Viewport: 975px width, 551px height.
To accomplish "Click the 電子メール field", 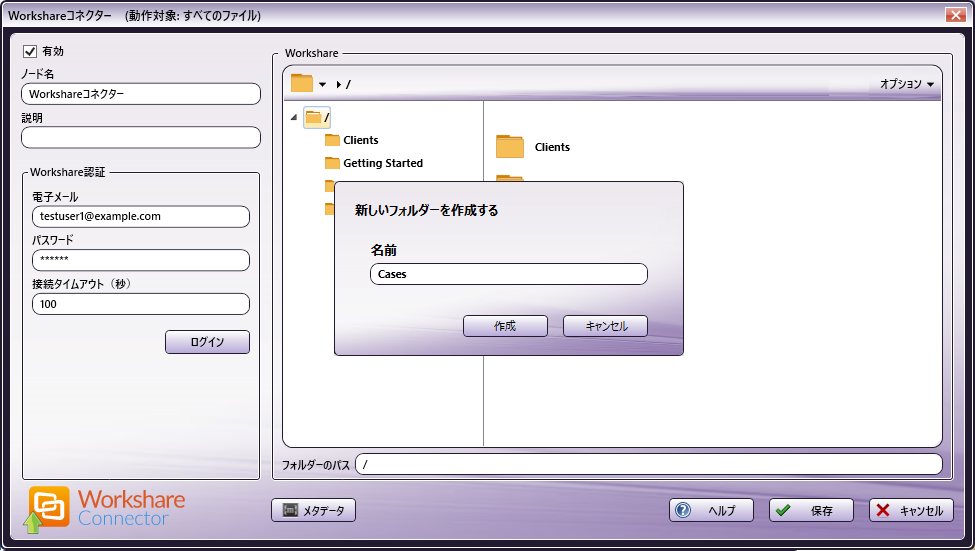I will coord(141,216).
